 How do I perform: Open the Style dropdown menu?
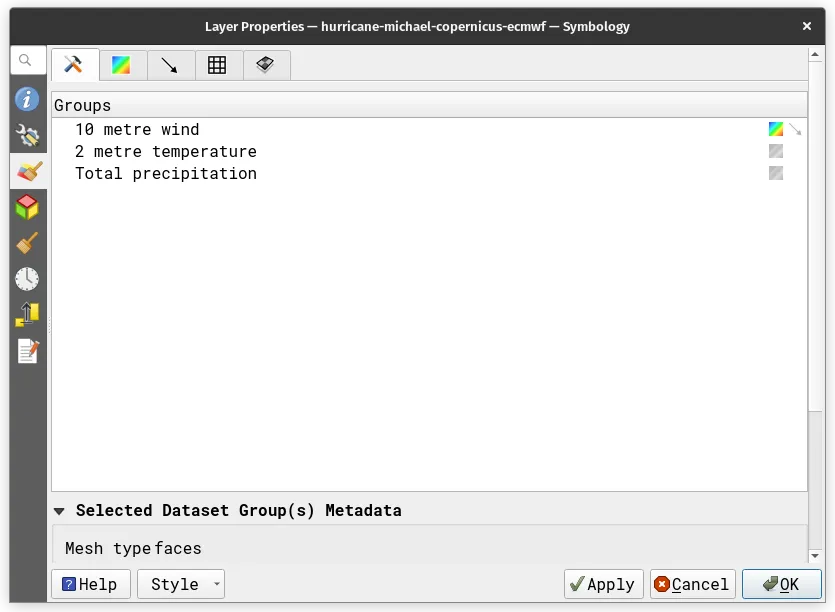[181, 584]
